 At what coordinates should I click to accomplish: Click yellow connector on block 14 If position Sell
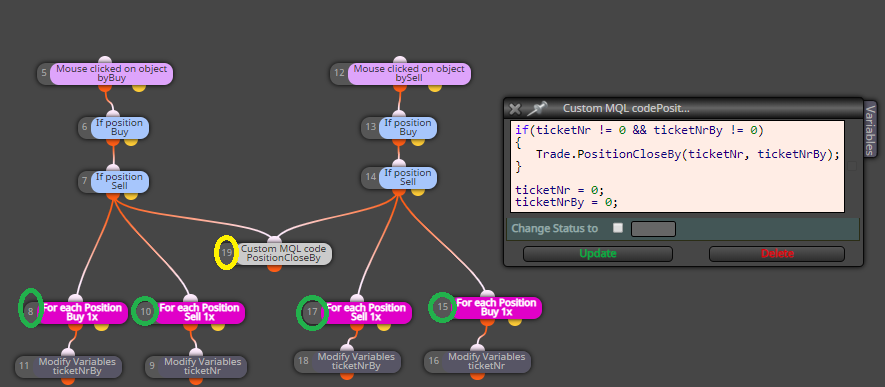tap(418, 191)
